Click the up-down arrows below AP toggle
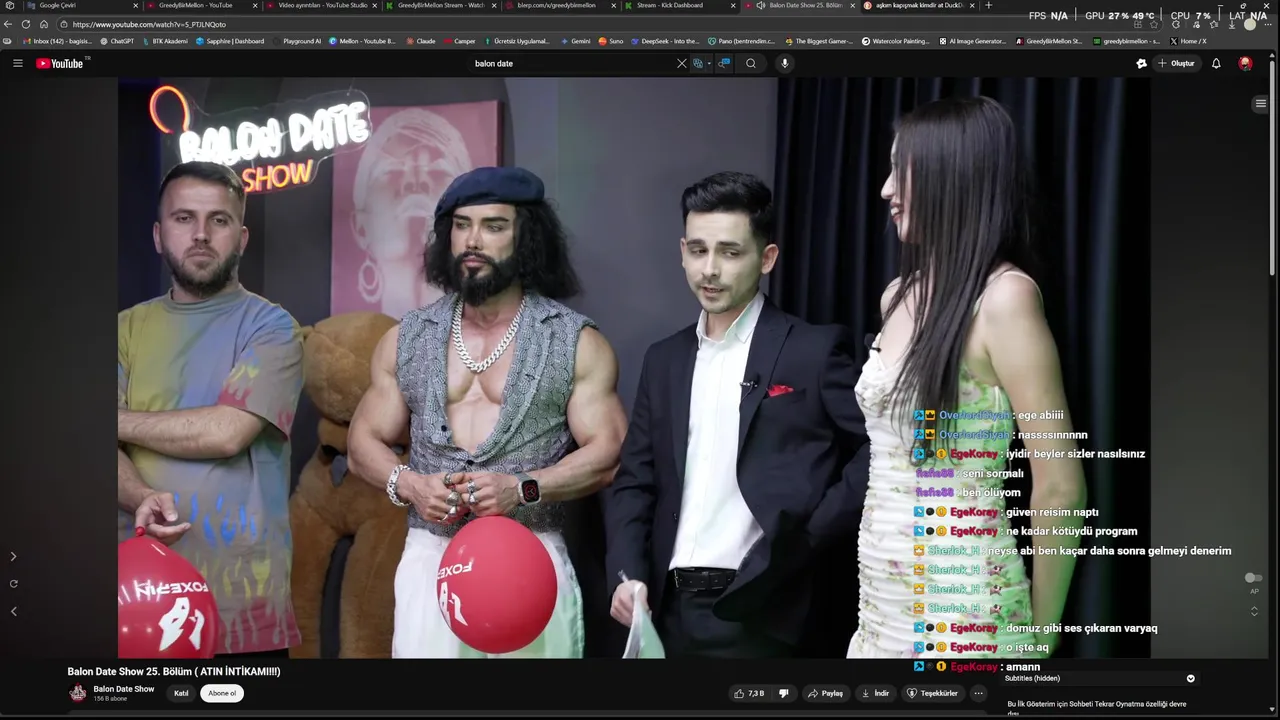 1254,610
